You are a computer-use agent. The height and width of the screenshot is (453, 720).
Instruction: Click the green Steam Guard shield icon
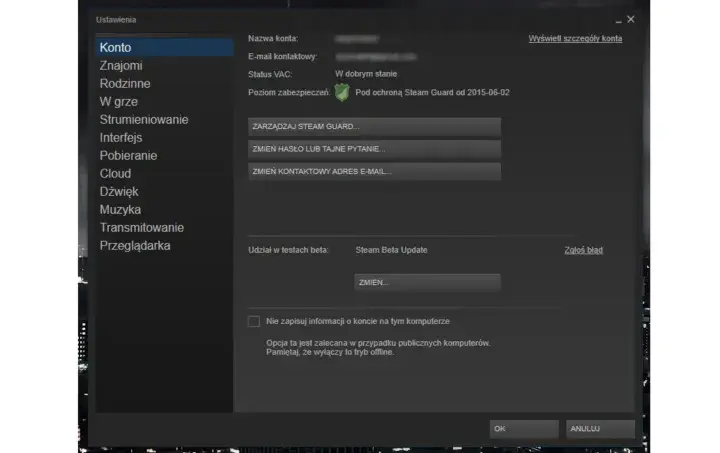(x=342, y=93)
